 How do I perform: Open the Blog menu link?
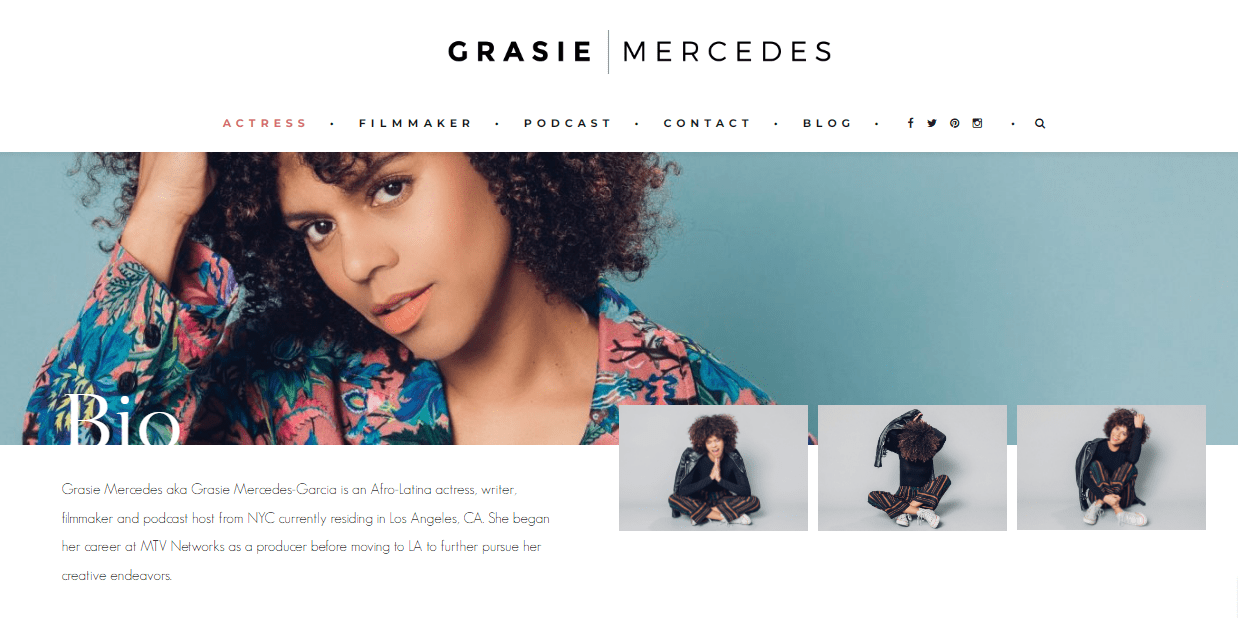(x=827, y=123)
